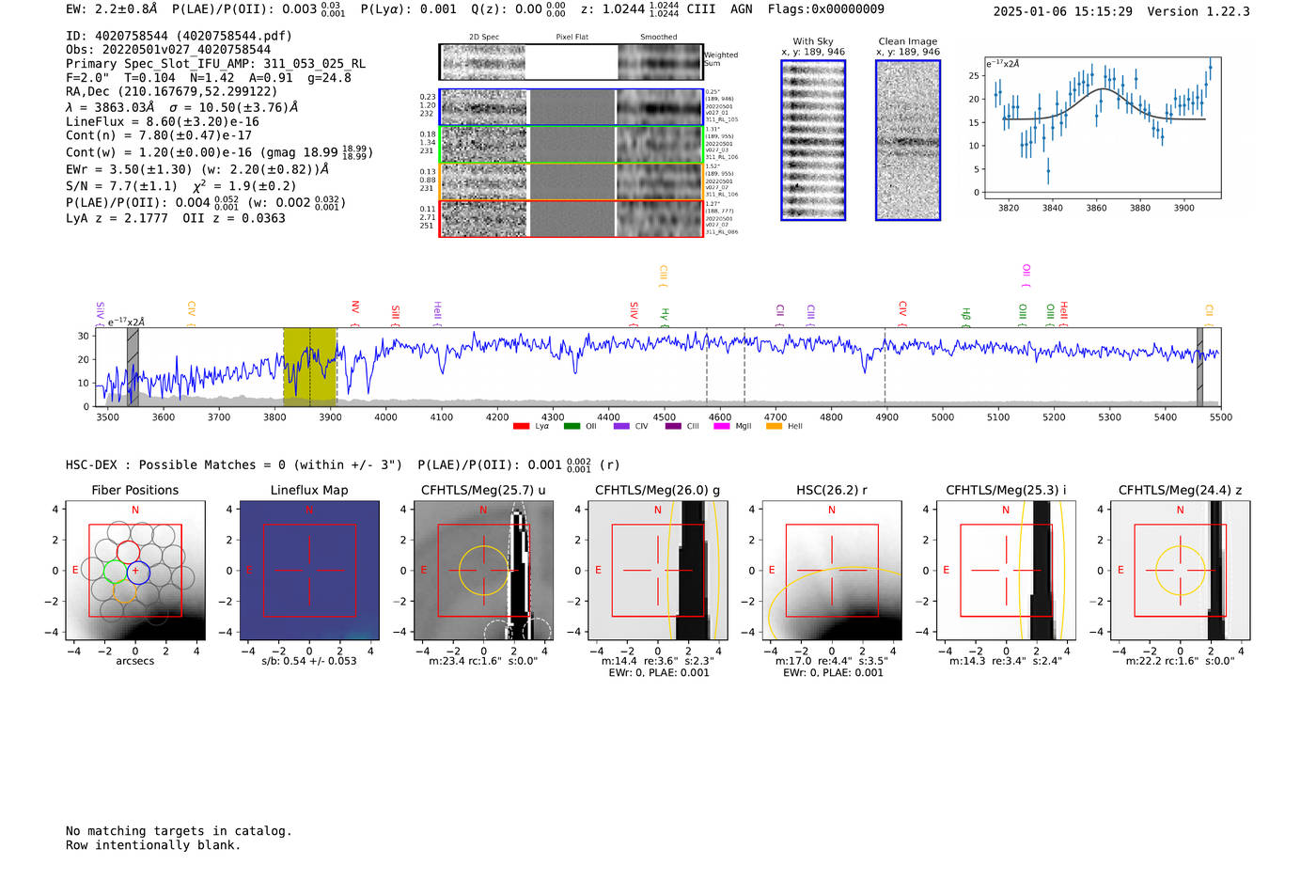Open the Lineflux Map panel
The height and width of the screenshot is (896, 1316).
pyautogui.click(x=309, y=571)
